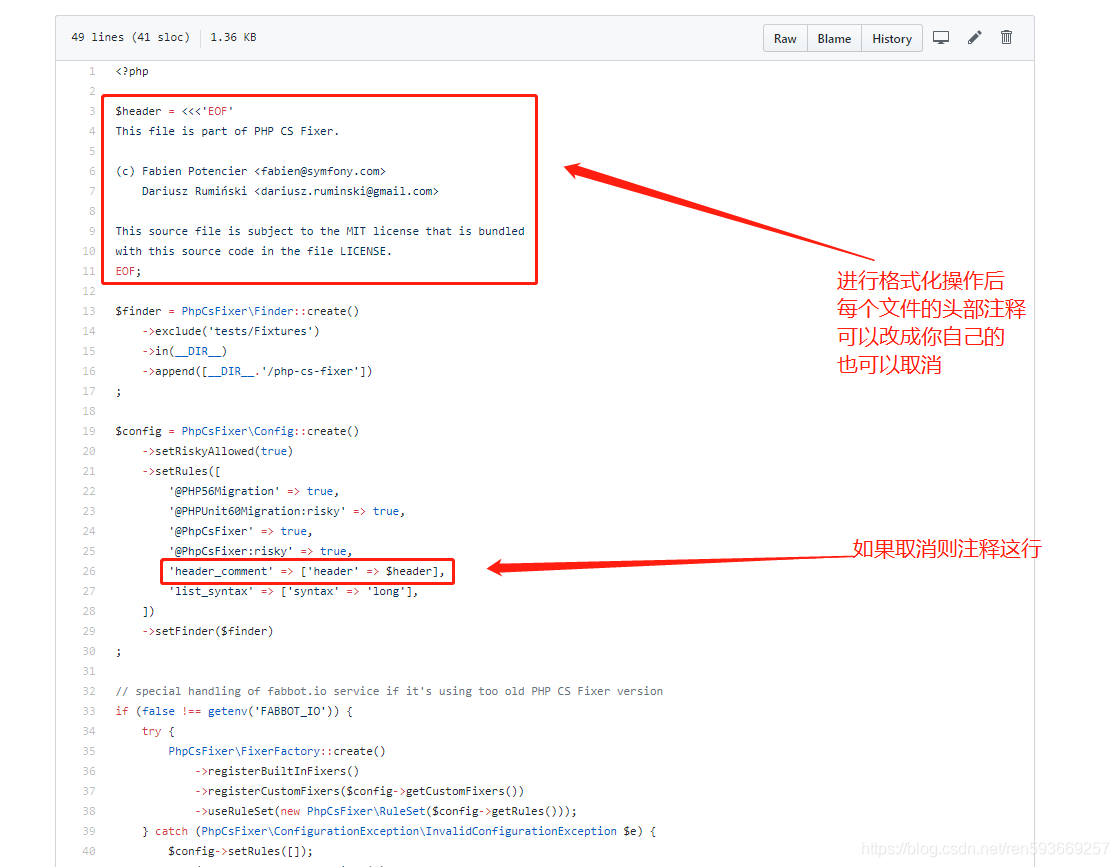The width and height of the screenshot is (1119, 867).
Task: Click '$finder = PhpCsFixer\Finder::create()' line
Action: click(x=237, y=311)
